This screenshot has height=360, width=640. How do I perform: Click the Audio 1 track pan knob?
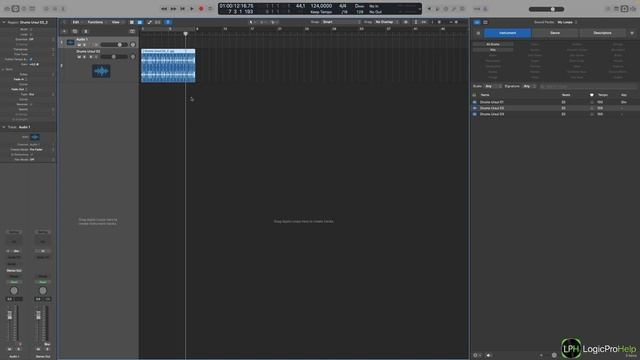(133, 44)
